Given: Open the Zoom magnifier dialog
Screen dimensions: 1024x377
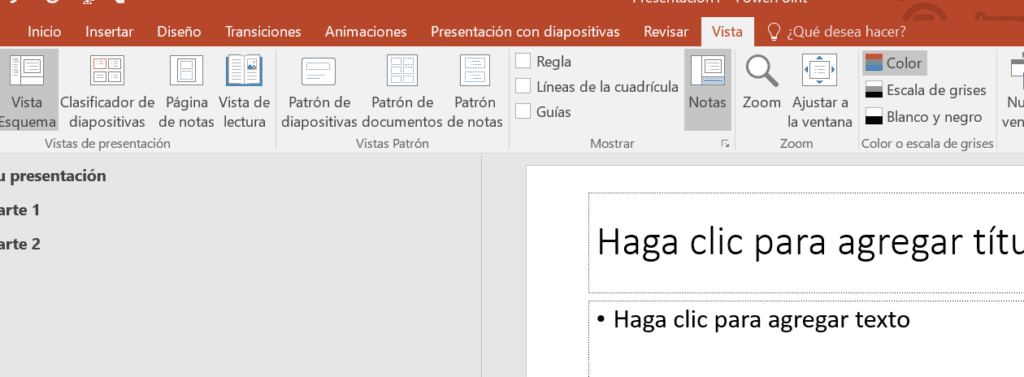Looking at the screenshot, I should pyautogui.click(x=761, y=83).
